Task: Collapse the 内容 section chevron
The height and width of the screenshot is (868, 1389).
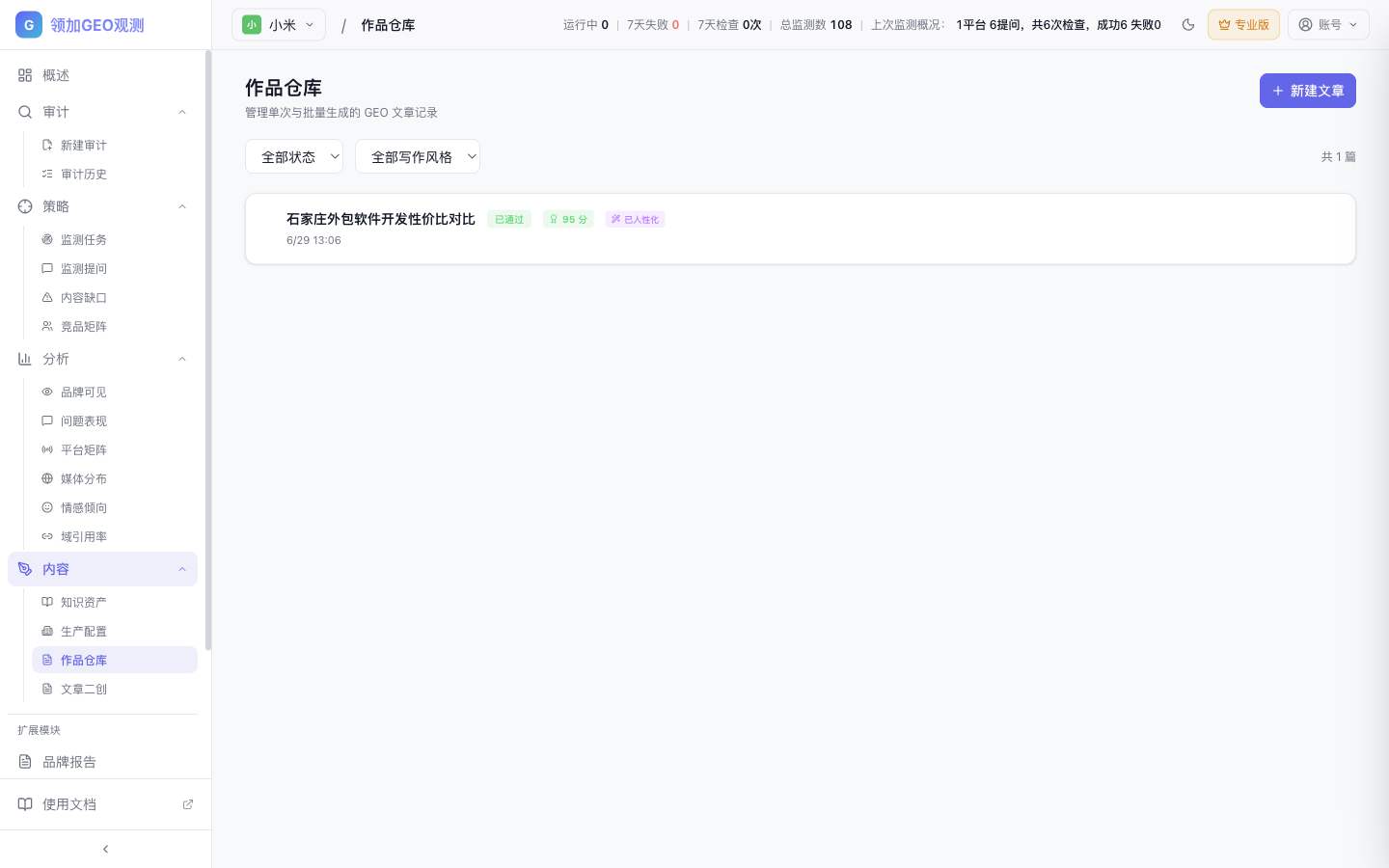Action: click(182, 569)
